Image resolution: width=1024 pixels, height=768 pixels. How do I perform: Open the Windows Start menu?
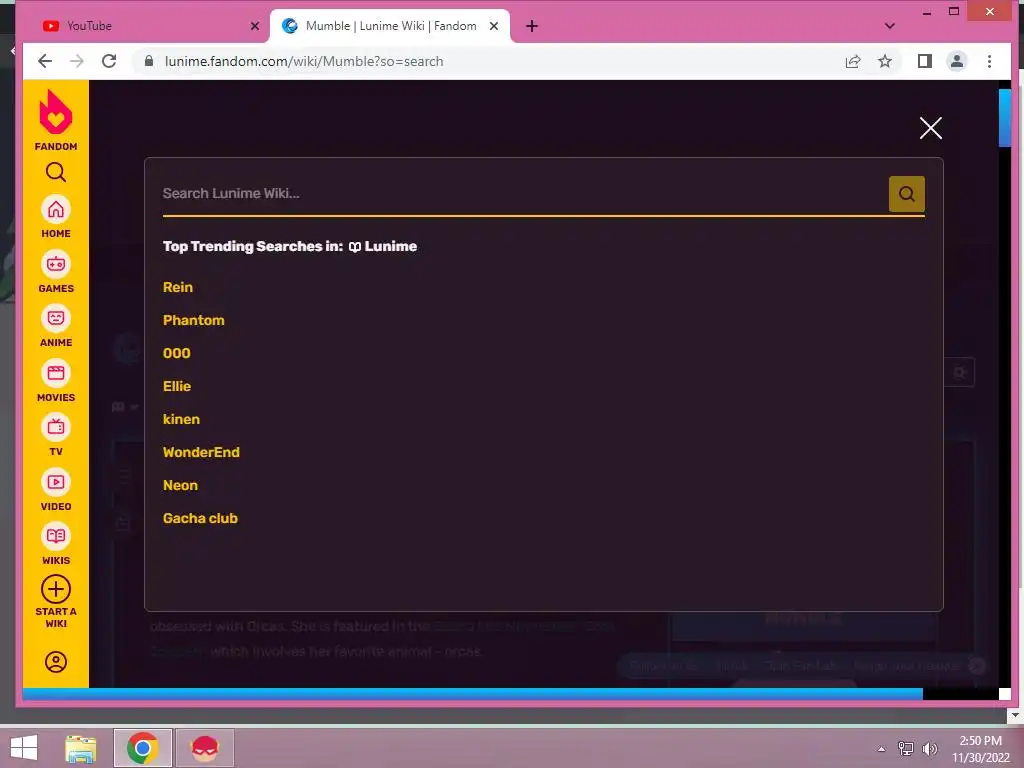tap(24, 748)
